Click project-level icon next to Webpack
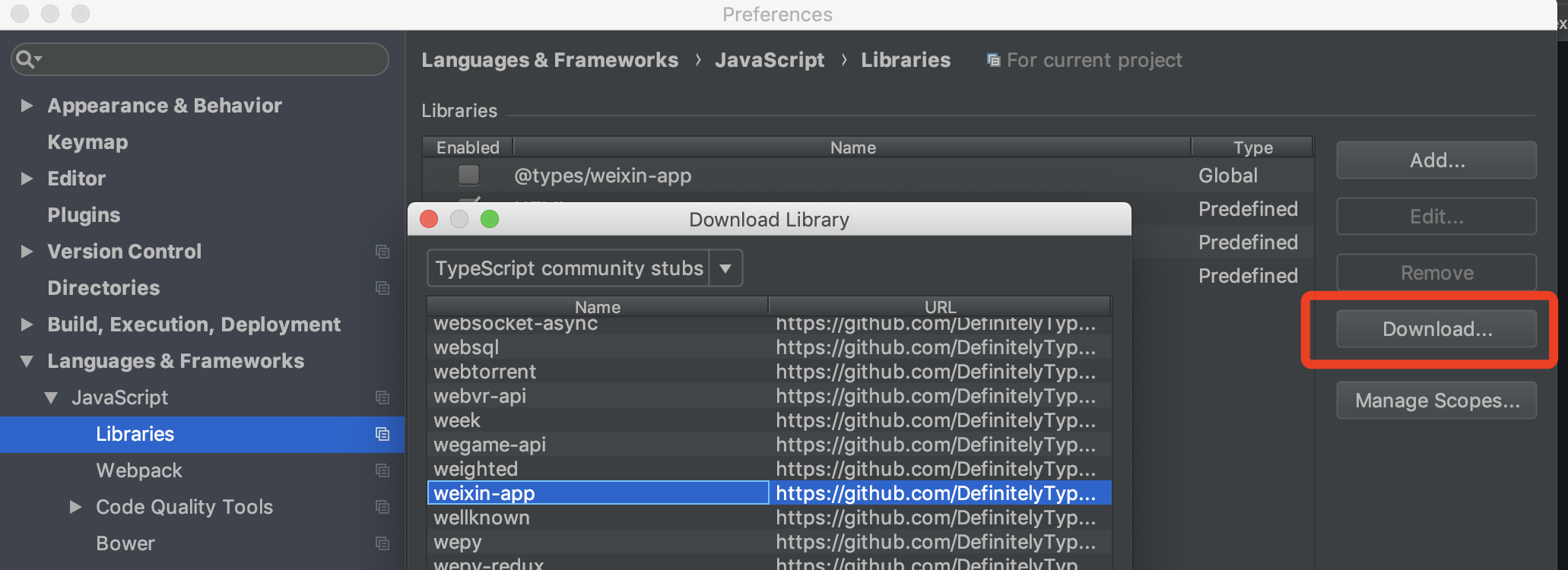 382,470
